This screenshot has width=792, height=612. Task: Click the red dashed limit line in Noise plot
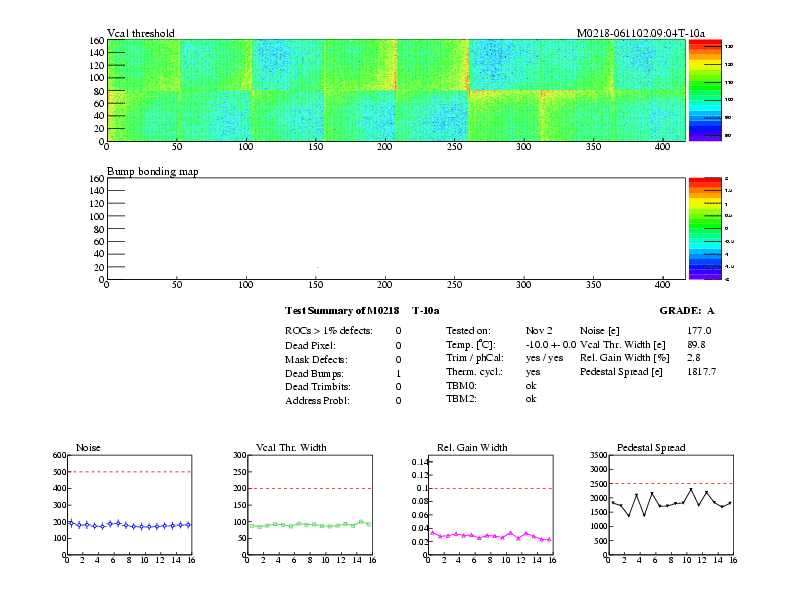tap(126, 472)
